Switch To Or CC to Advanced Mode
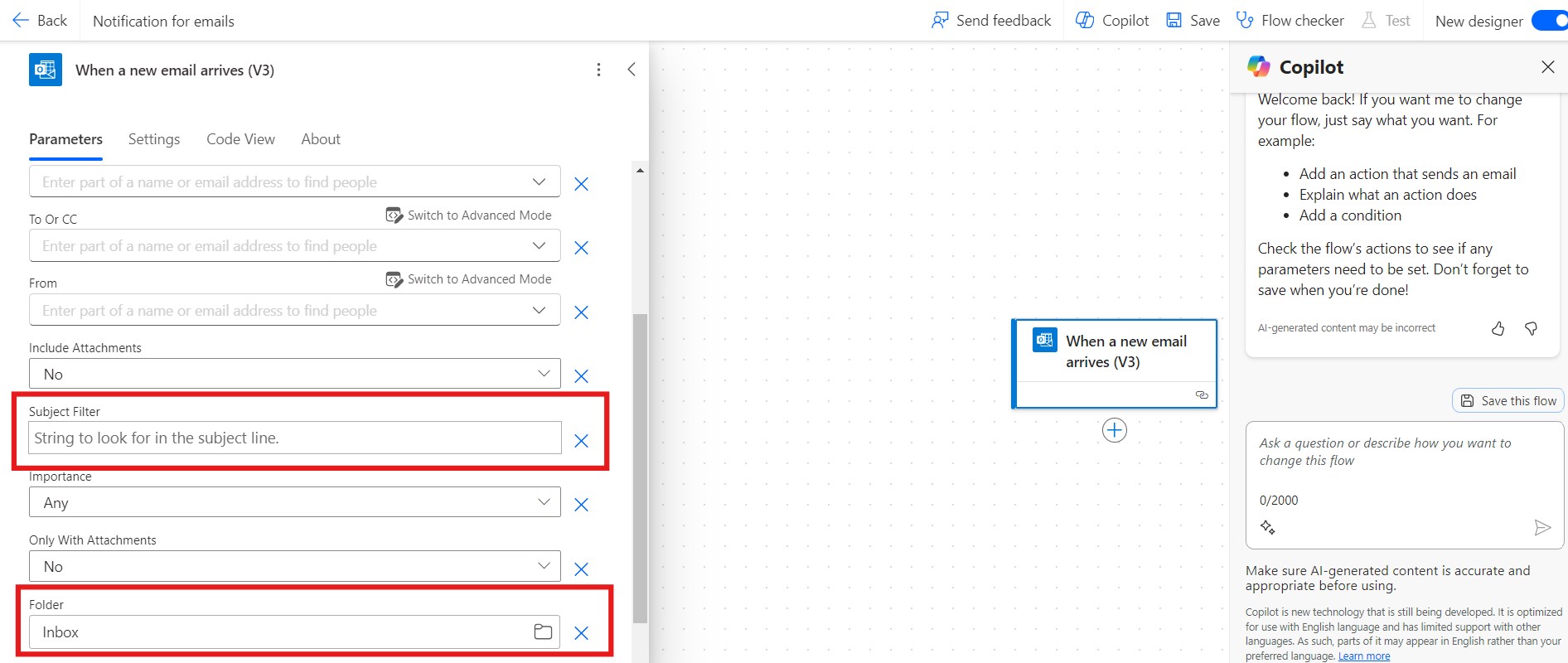Viewport: 1568px width, 663px height. coord(469,215)
